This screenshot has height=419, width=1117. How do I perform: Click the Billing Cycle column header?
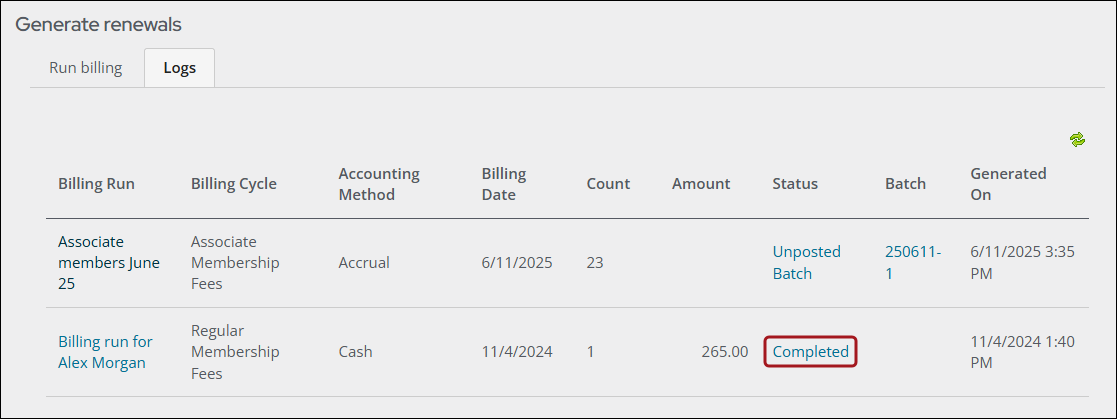(x=234, y=184)
